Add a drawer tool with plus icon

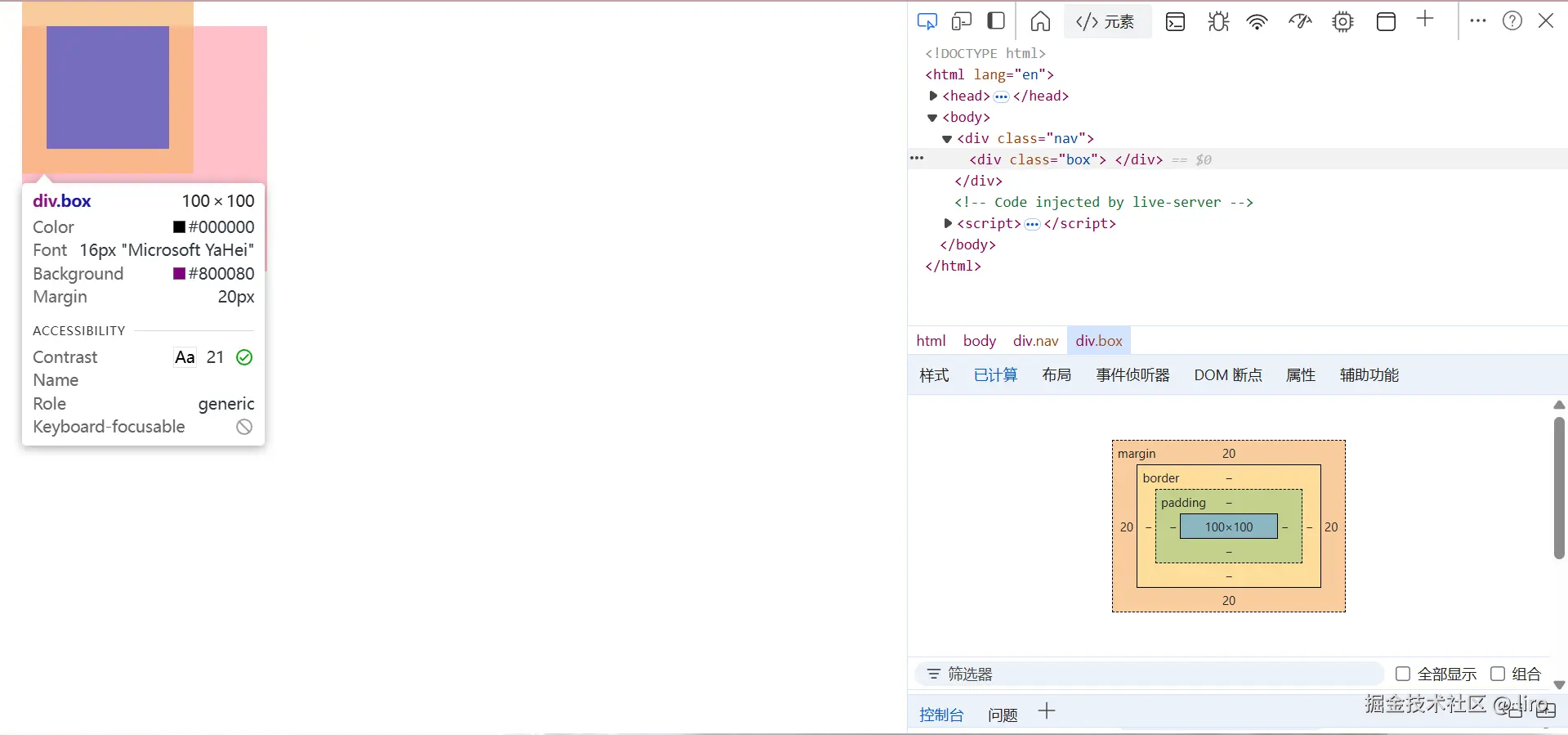coord(1047,711)
